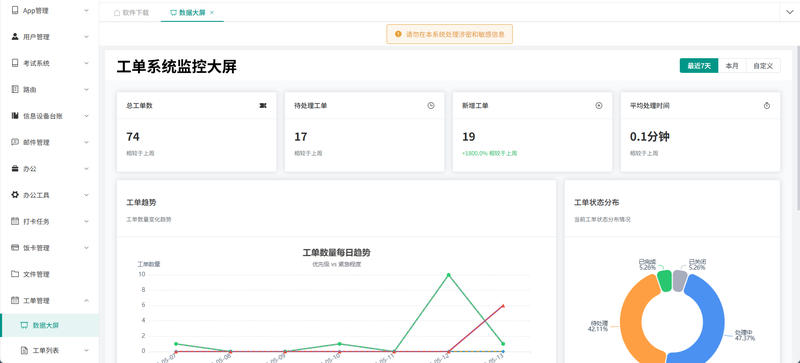The height and width of the screenshot is (363, 800).
Task: Click the 工单状态分布 panel title
Action: 596,202
